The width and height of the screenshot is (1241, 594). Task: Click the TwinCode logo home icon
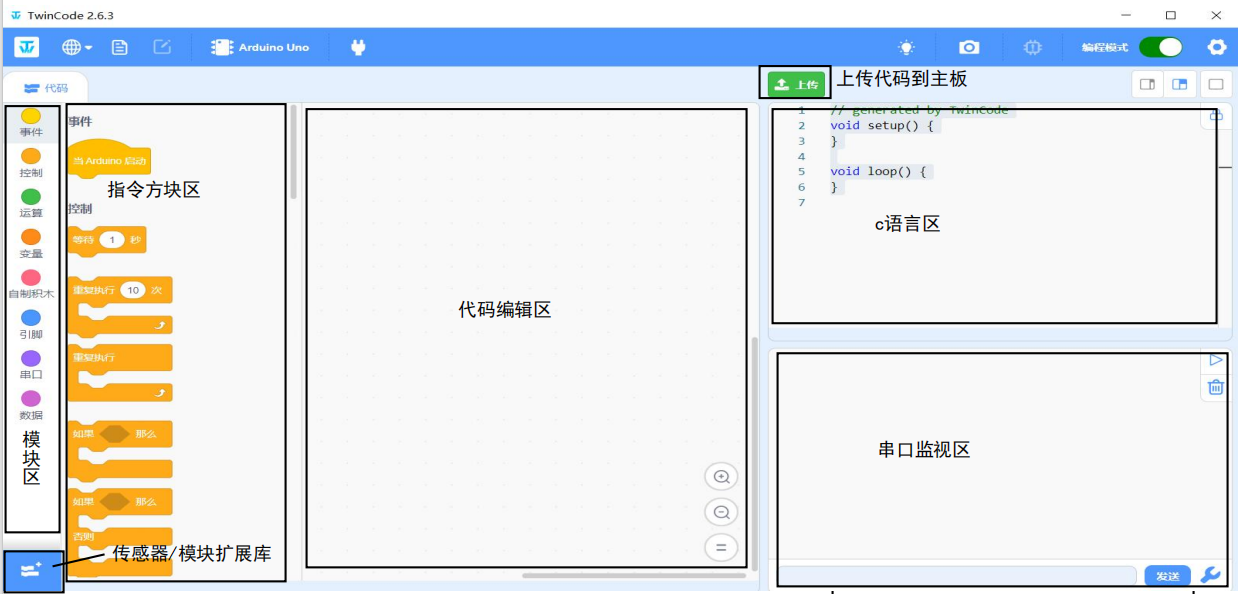pos(26,47)
